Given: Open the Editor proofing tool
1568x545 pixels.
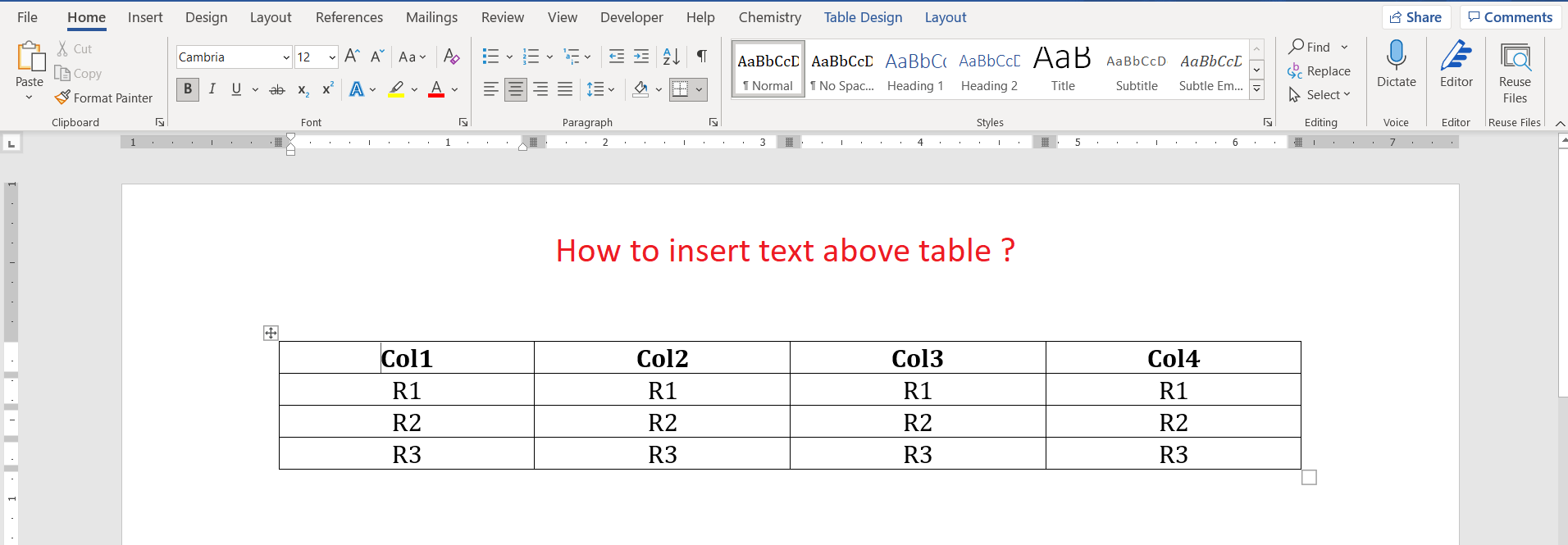Looking at the screenshot, I should (1456, 64).
